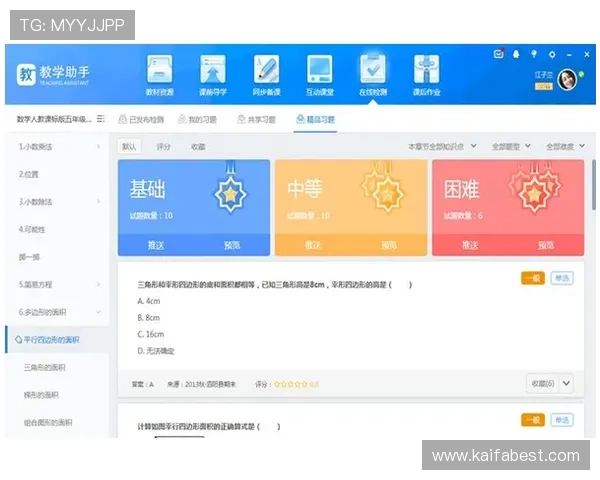This screenshot has width=600, height=480.
Task: Select the 组合图形的面积 section
Action: click(57, 422)
